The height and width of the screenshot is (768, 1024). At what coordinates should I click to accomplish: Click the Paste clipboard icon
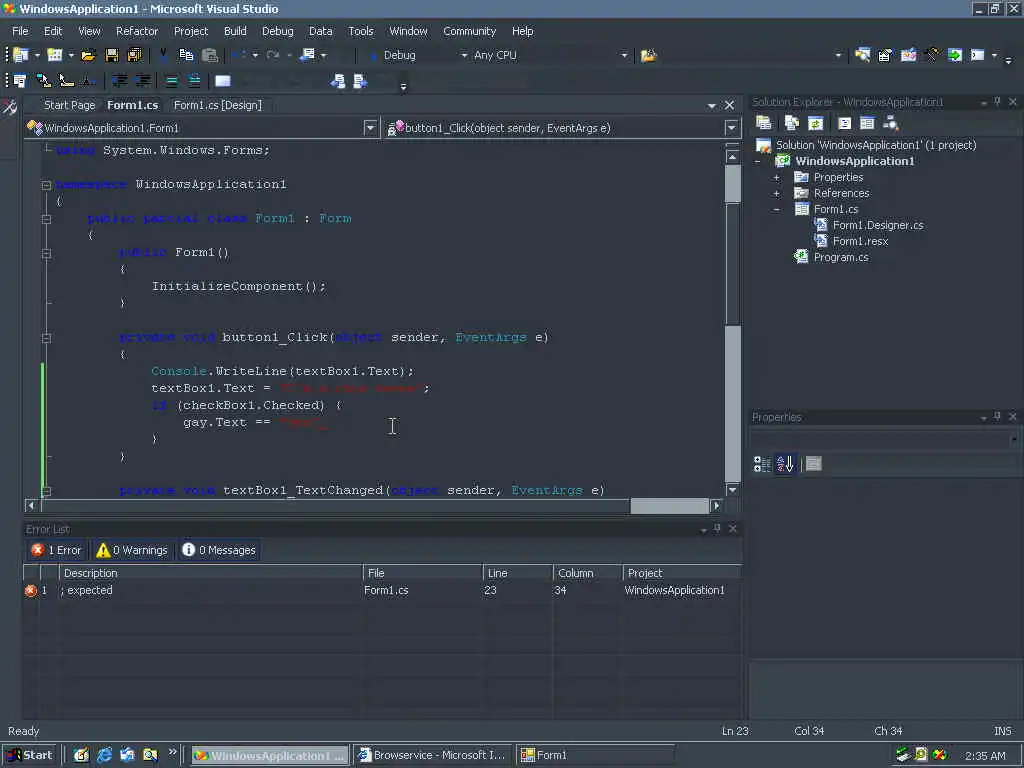click(x=210, y=56)
